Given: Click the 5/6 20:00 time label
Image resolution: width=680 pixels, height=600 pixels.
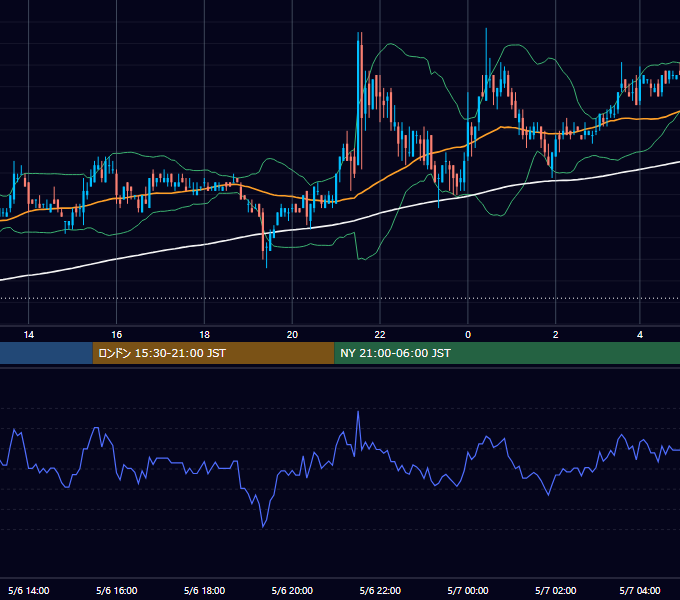Looking at the screenshot, I should tap(292, 590).
